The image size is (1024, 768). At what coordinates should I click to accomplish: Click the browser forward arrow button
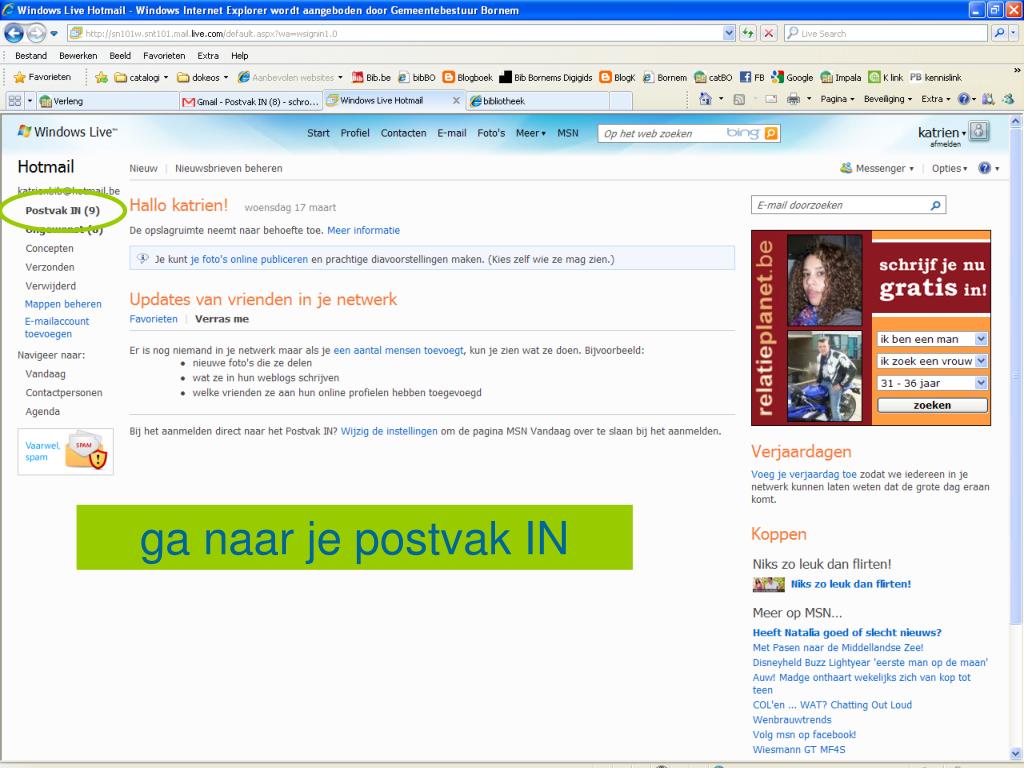tap(36, 33)
